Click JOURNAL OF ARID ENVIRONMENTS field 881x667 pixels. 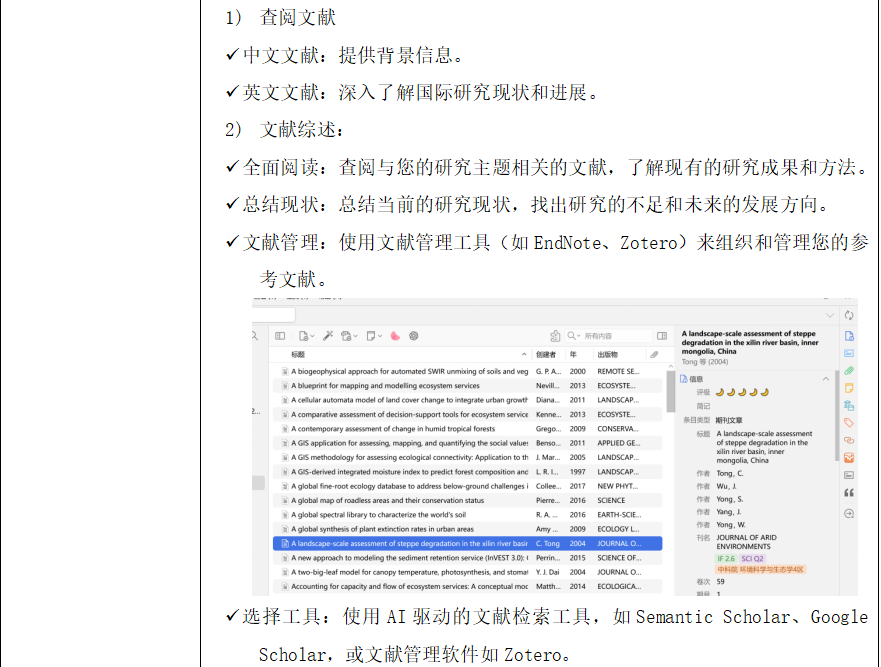click(x=747, y=542)
